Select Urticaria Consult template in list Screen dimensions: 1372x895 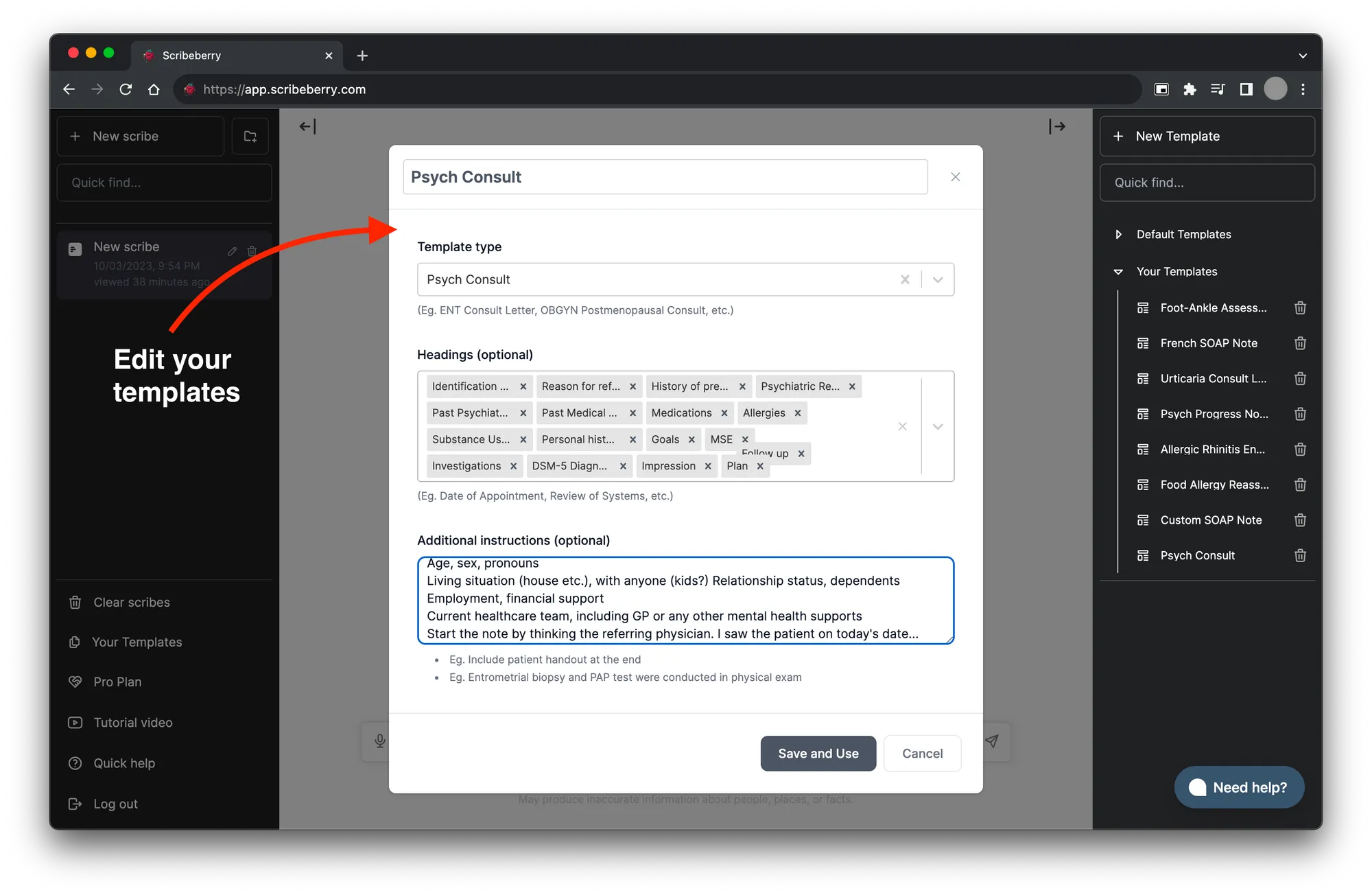tap(1212, 379)
